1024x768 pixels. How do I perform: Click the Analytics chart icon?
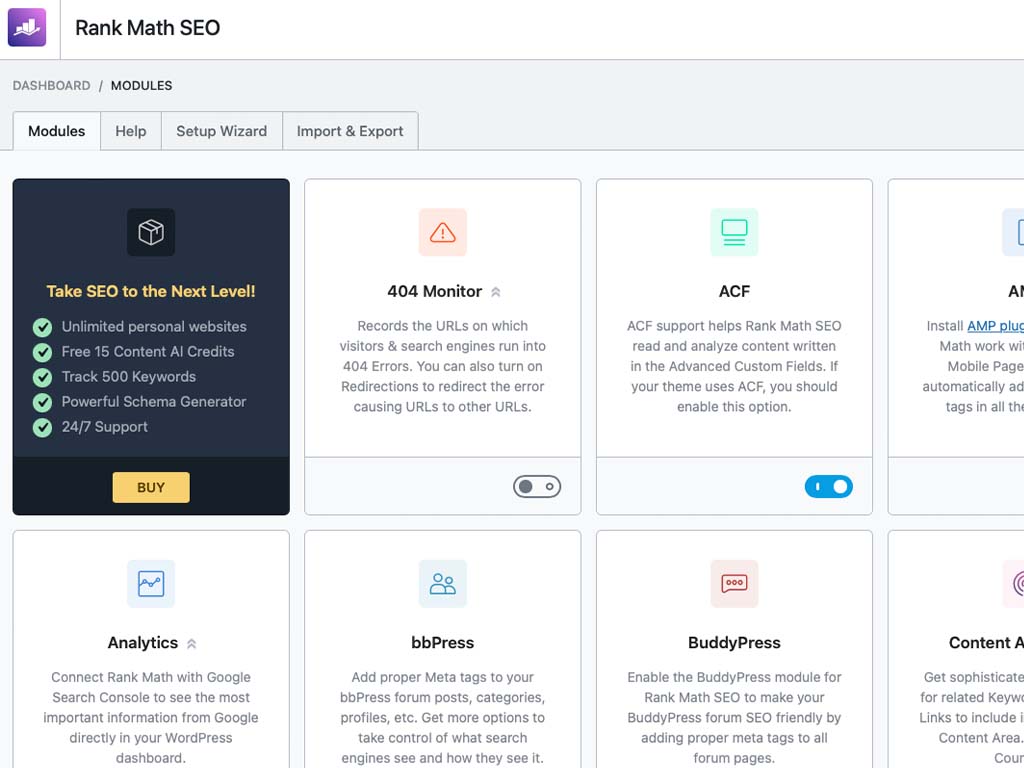coord(151,584)
